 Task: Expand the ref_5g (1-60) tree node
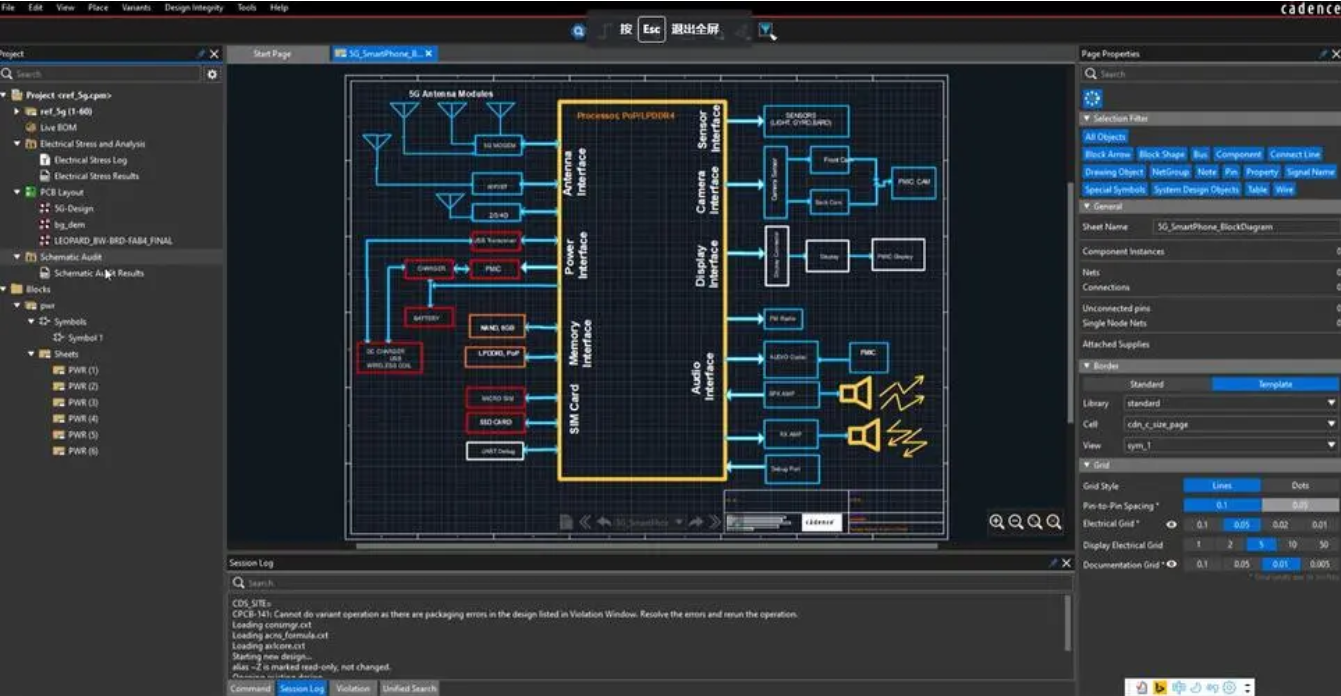point(17,112)
